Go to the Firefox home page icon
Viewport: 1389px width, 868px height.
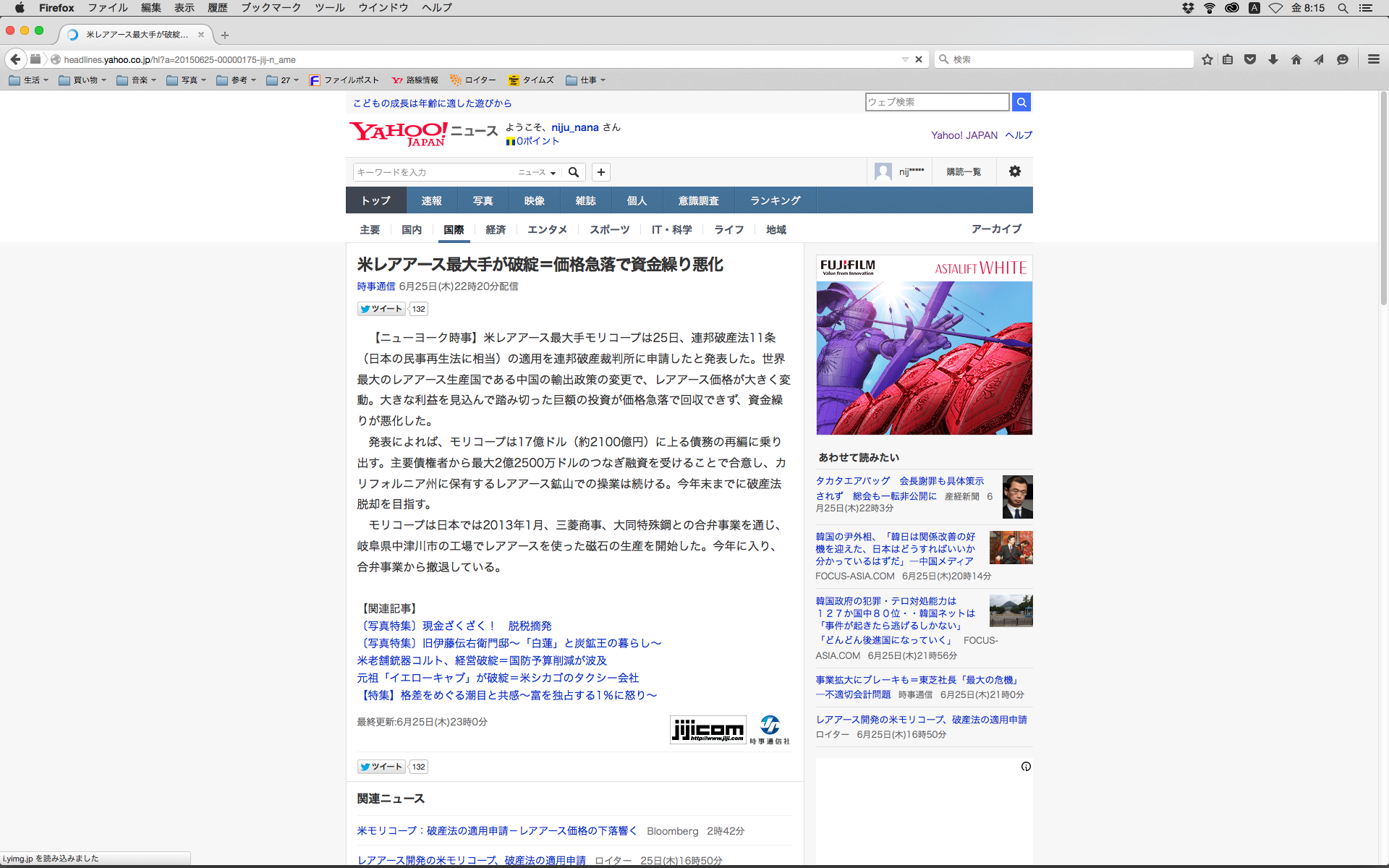[1296, 60]
